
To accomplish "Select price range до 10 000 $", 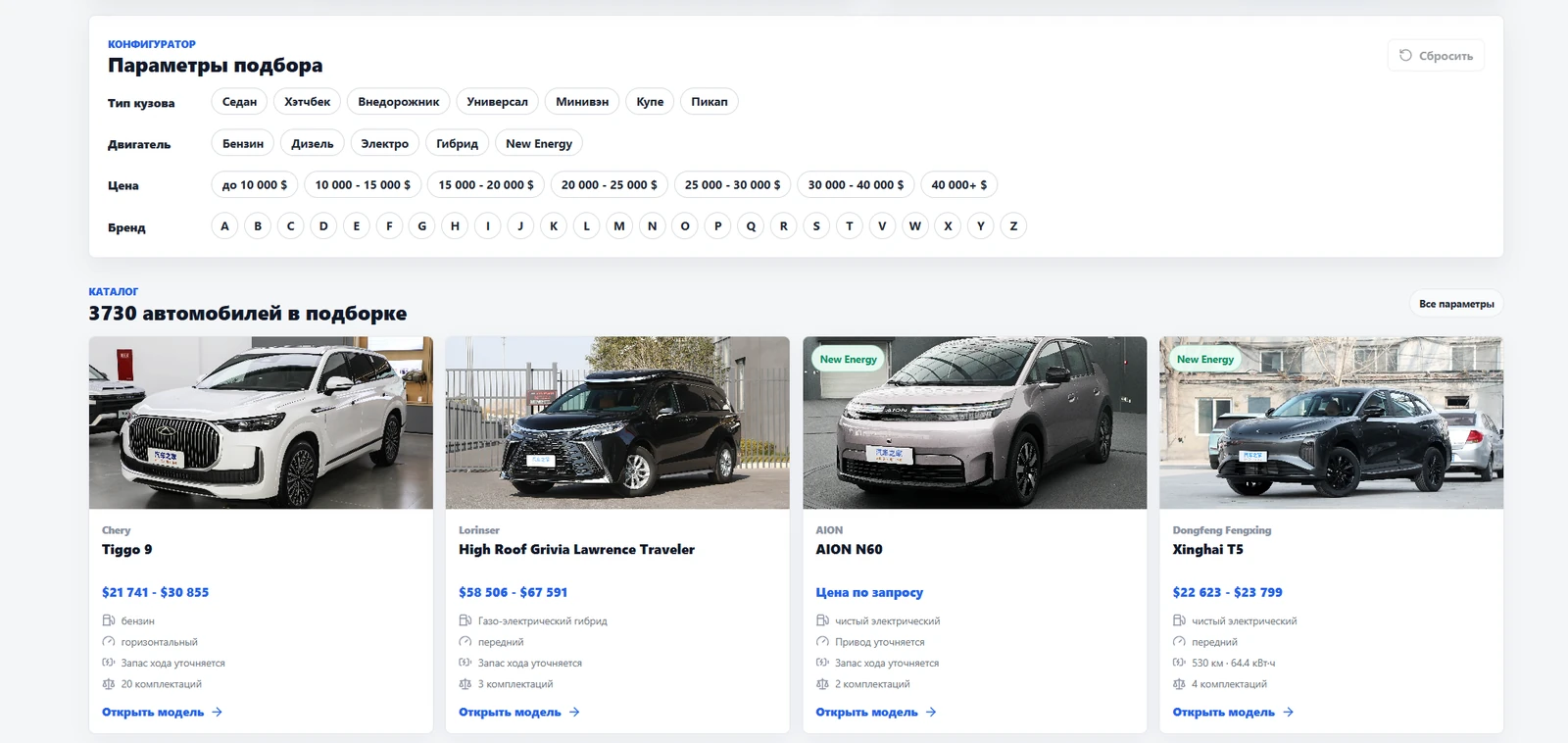I will coord(255,184).
